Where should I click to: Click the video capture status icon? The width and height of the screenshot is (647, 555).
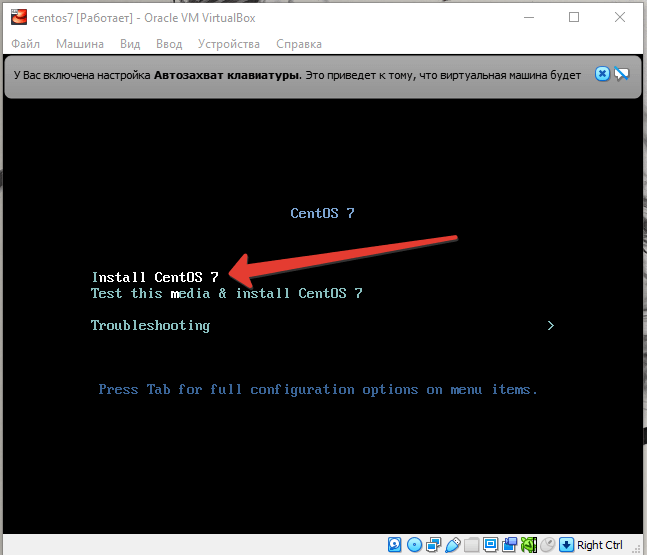(x=509, y=545)
